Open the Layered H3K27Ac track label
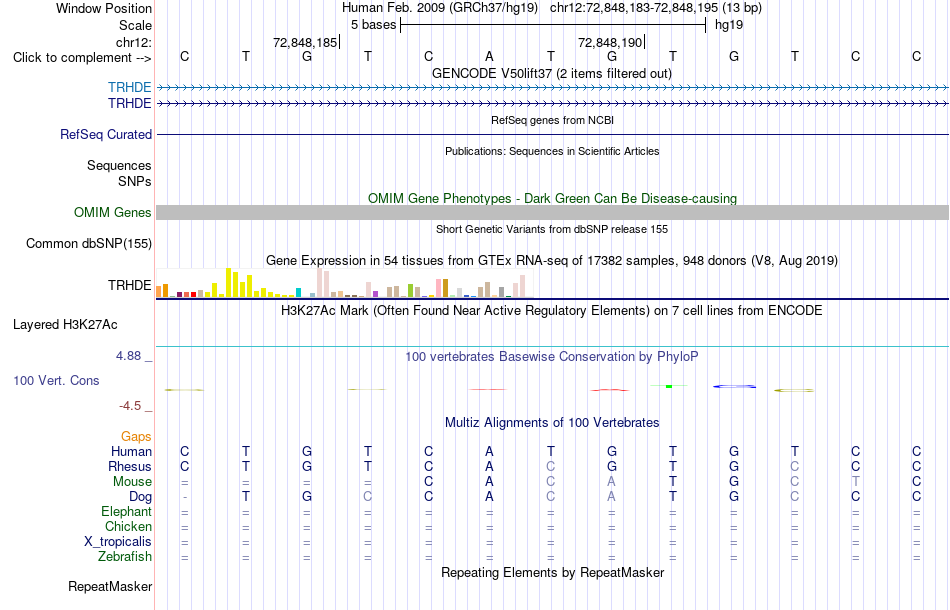This screenshot has height=610, width=950. click(x=65, y=325)
